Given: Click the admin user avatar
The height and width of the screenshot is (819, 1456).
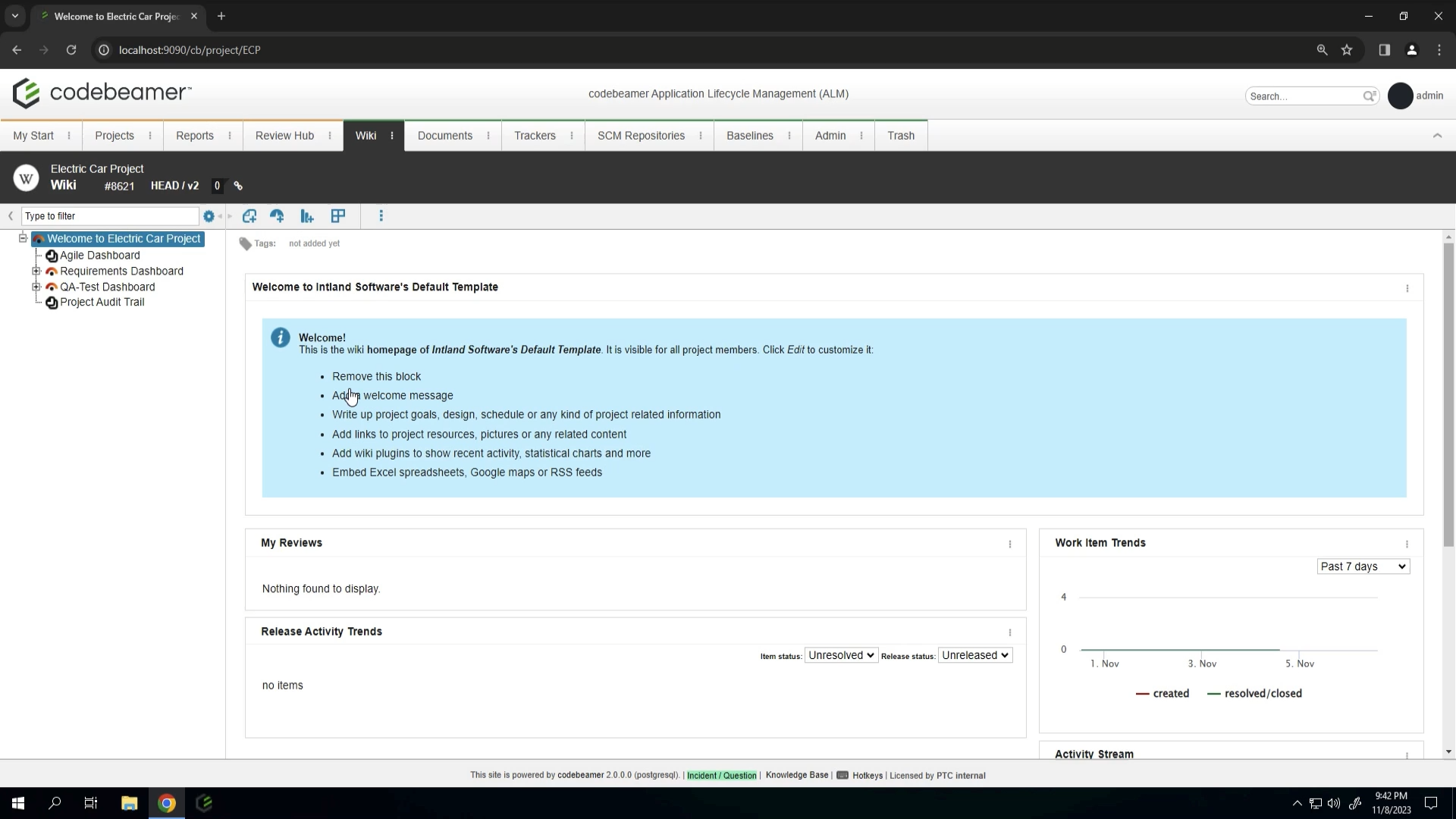Looking at the screenshot, I should [1401, 96].
